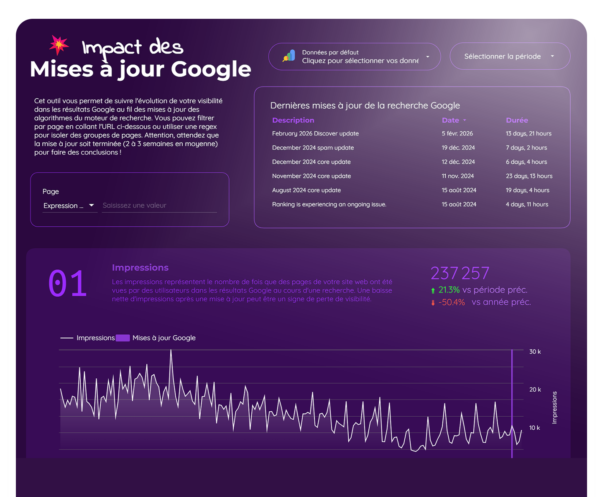
Task: Click '21.3% vs période préc.' value
Action: coord(483,290)
